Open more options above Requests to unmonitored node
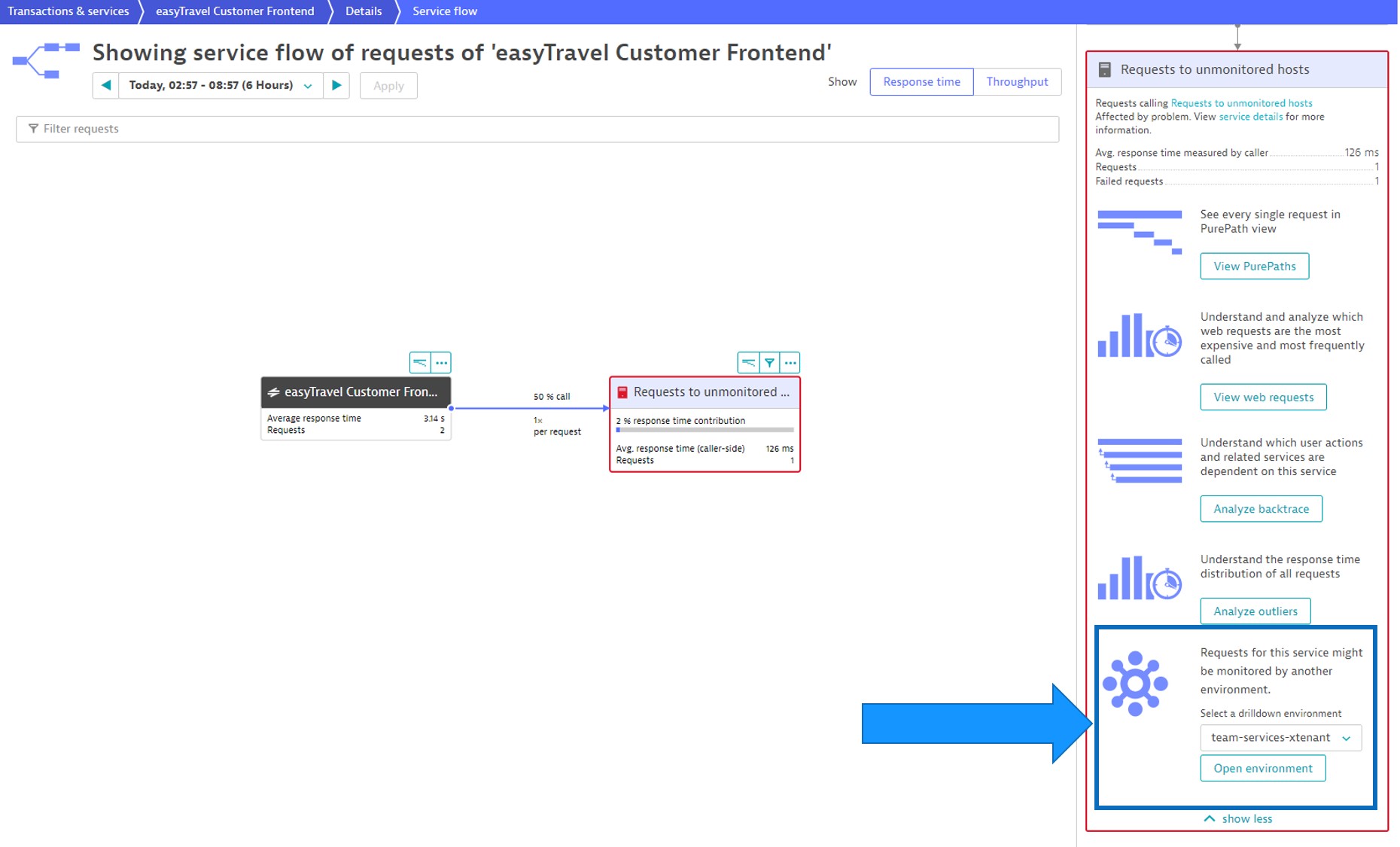 pos(790,362)
